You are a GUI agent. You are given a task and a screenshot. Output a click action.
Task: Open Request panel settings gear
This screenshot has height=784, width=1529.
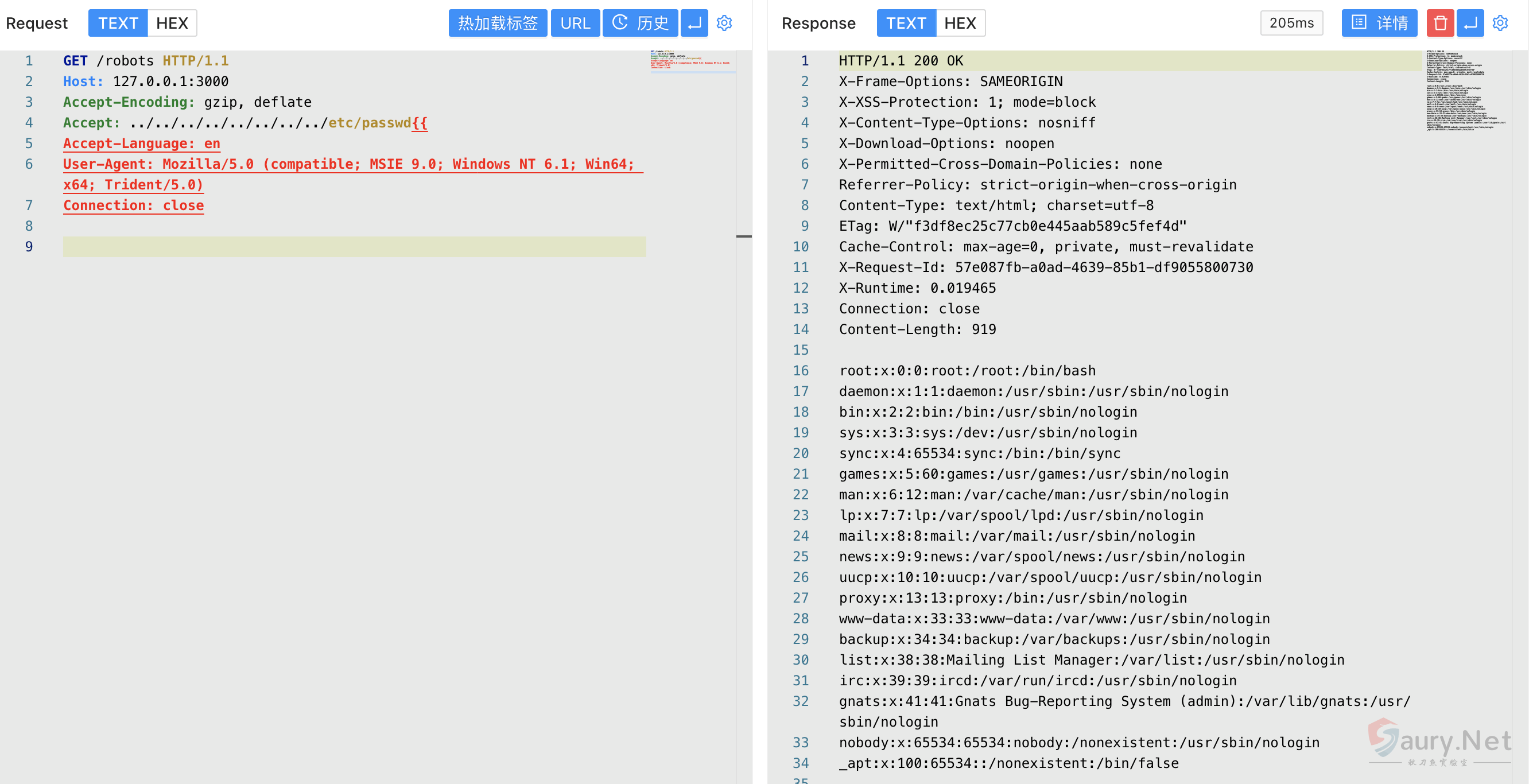click(724, 23)
